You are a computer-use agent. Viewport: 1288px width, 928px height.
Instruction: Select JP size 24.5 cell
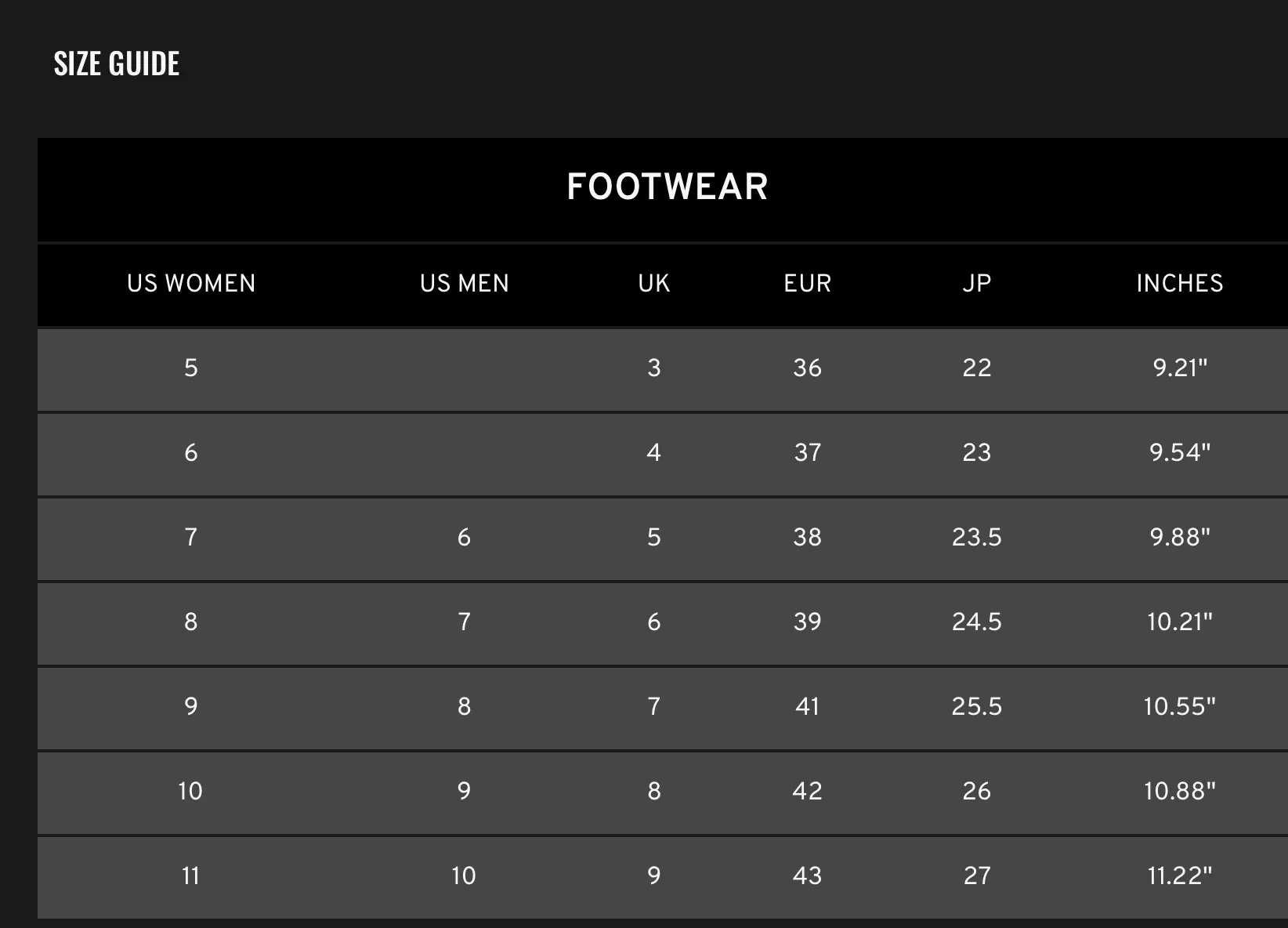tap(977, 622)
